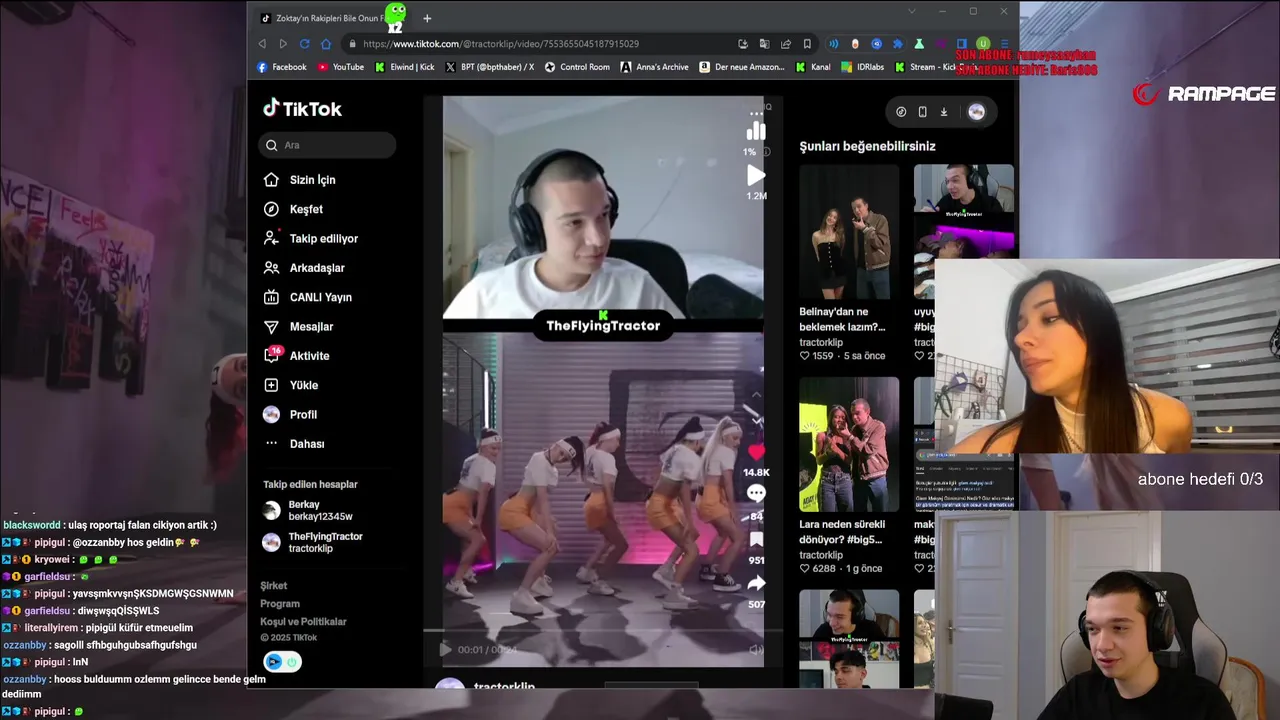The width and height of the screenshot is (1280, 720).
Task: Share video using arrow icon
Action: click(x=756, y=583)
